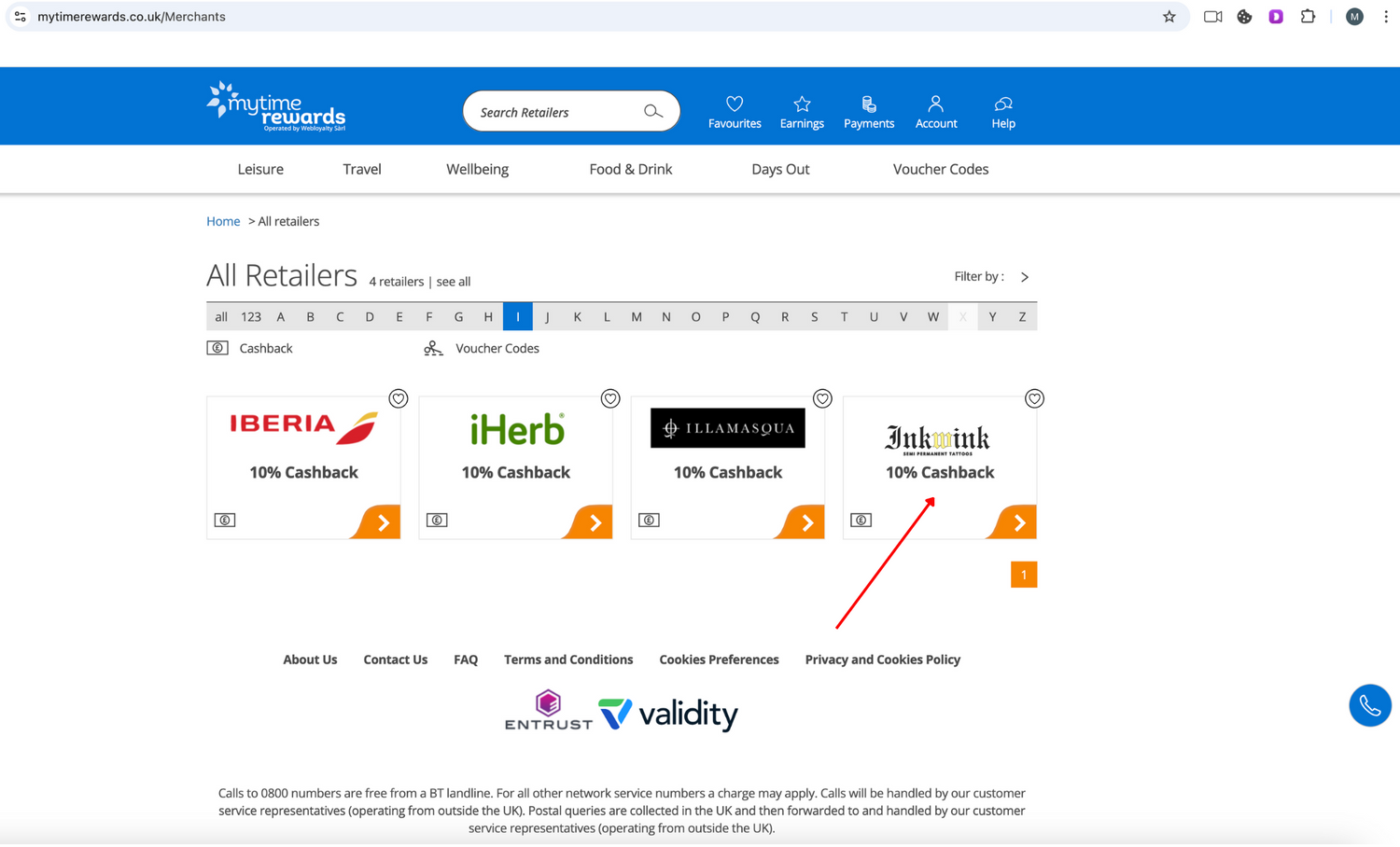The width and height of the screenshot is (1400, 847).
Task: Select letter A in alphabet filter
Action: point(281,316)
